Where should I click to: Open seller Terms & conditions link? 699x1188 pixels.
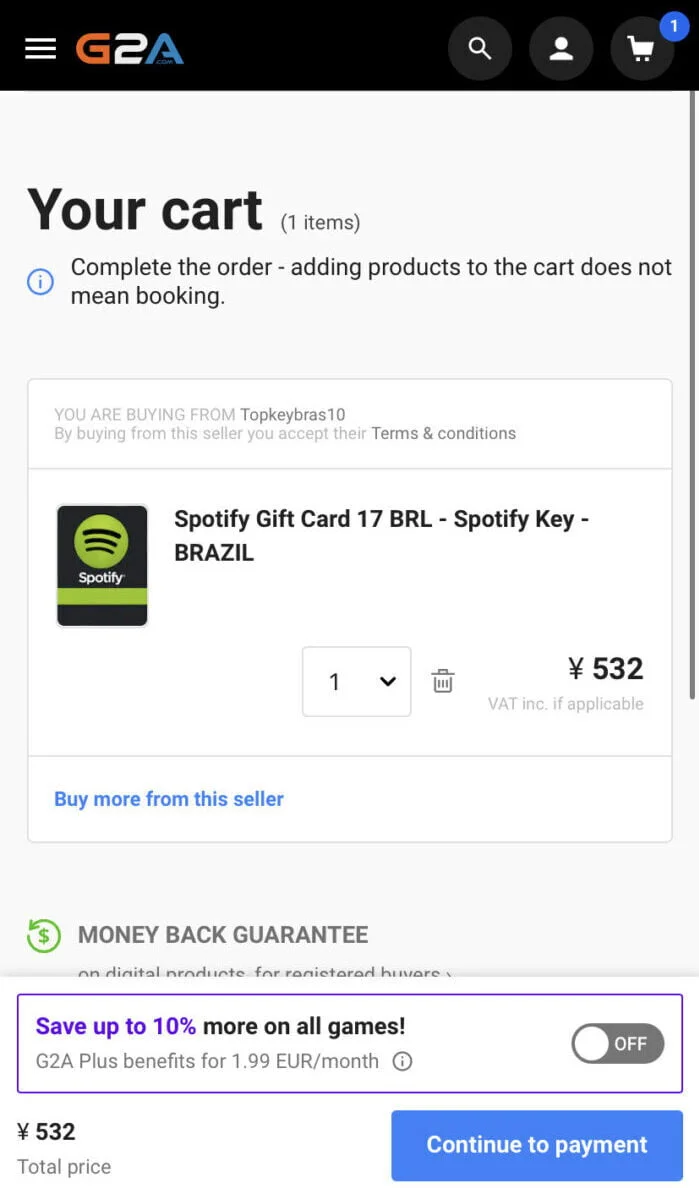(443, 433)
